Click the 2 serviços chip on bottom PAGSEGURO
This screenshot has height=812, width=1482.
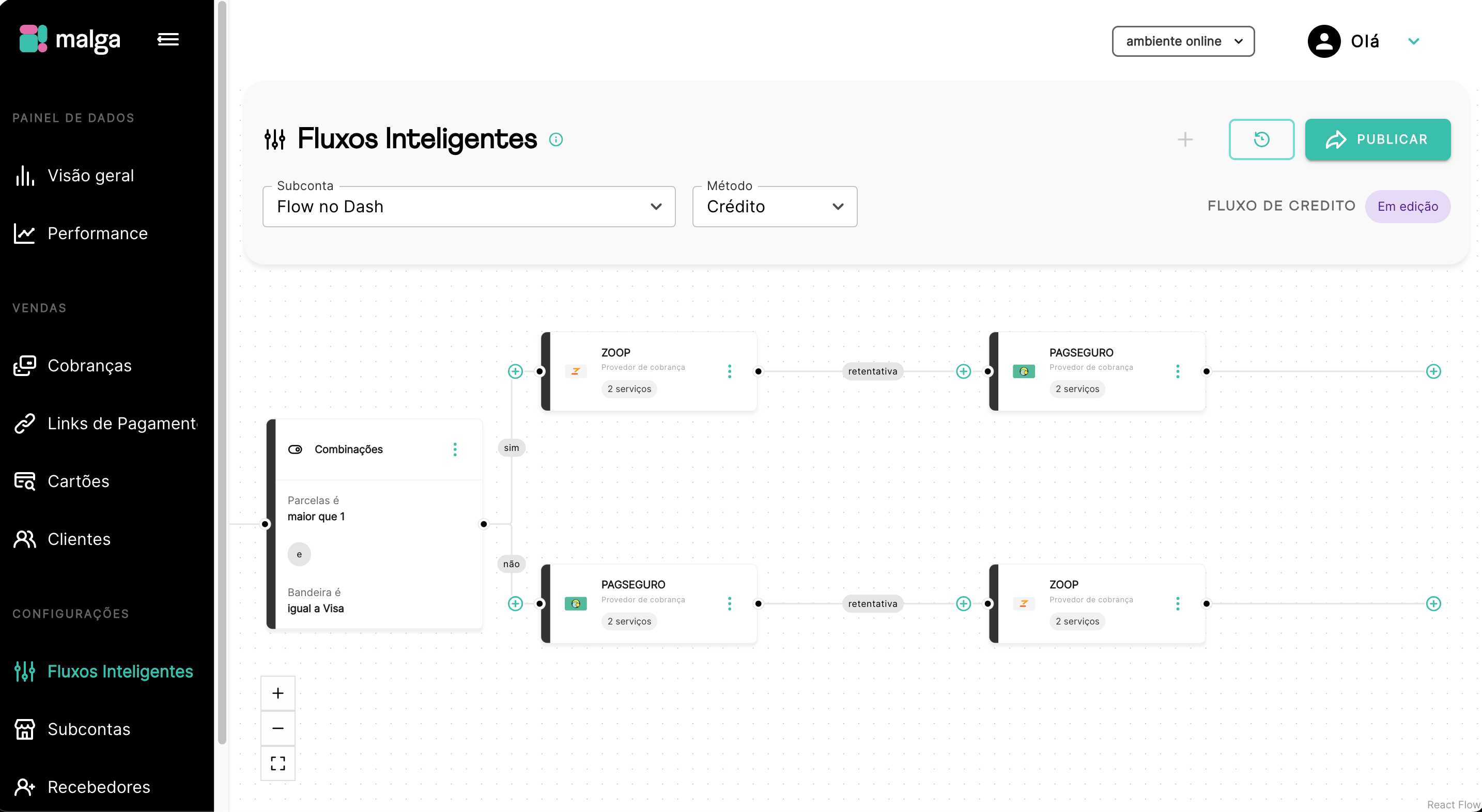(x=629, y=621)
